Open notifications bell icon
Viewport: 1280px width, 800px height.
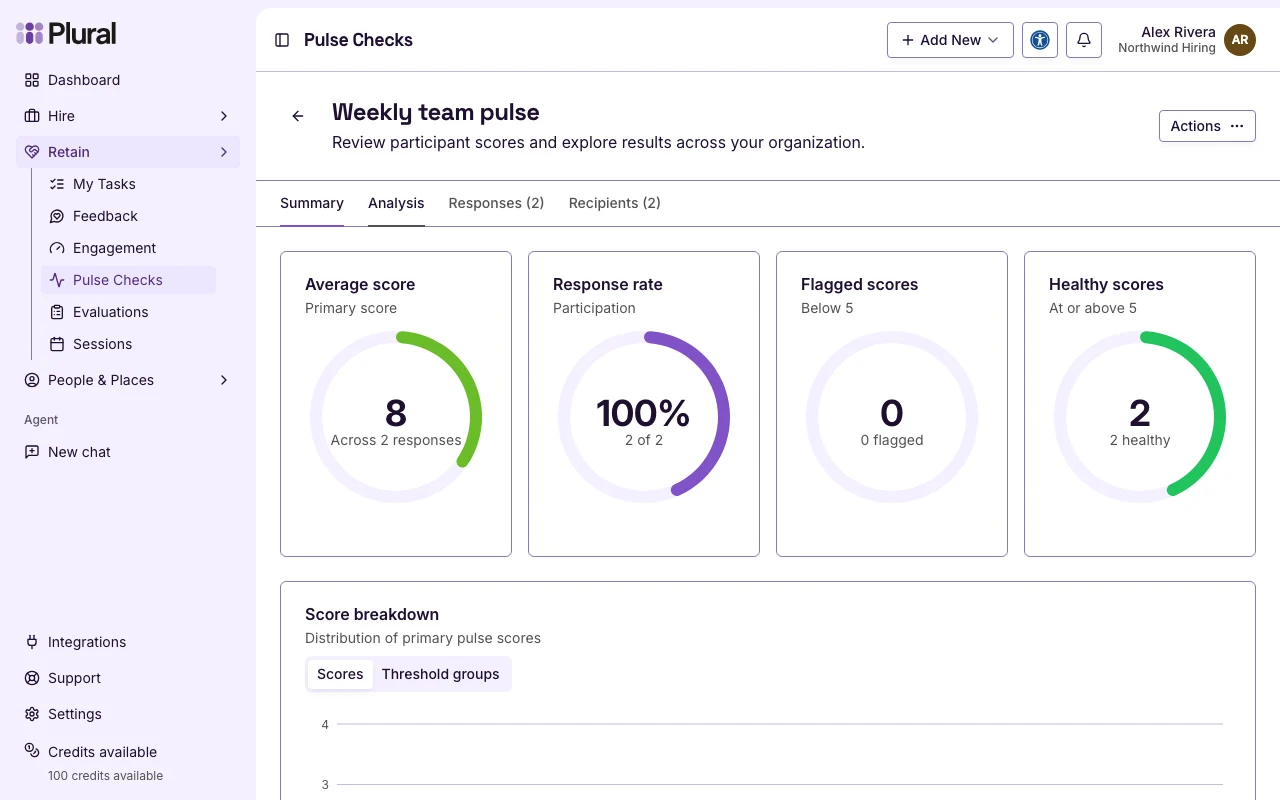coord(1084,40)
